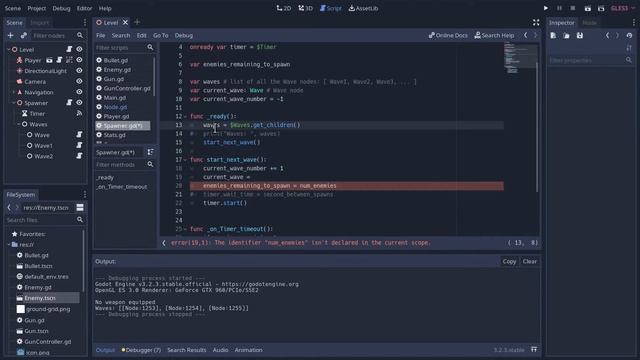Collapse the Waves node
This screenshot has width=640, height=360.
18,124
